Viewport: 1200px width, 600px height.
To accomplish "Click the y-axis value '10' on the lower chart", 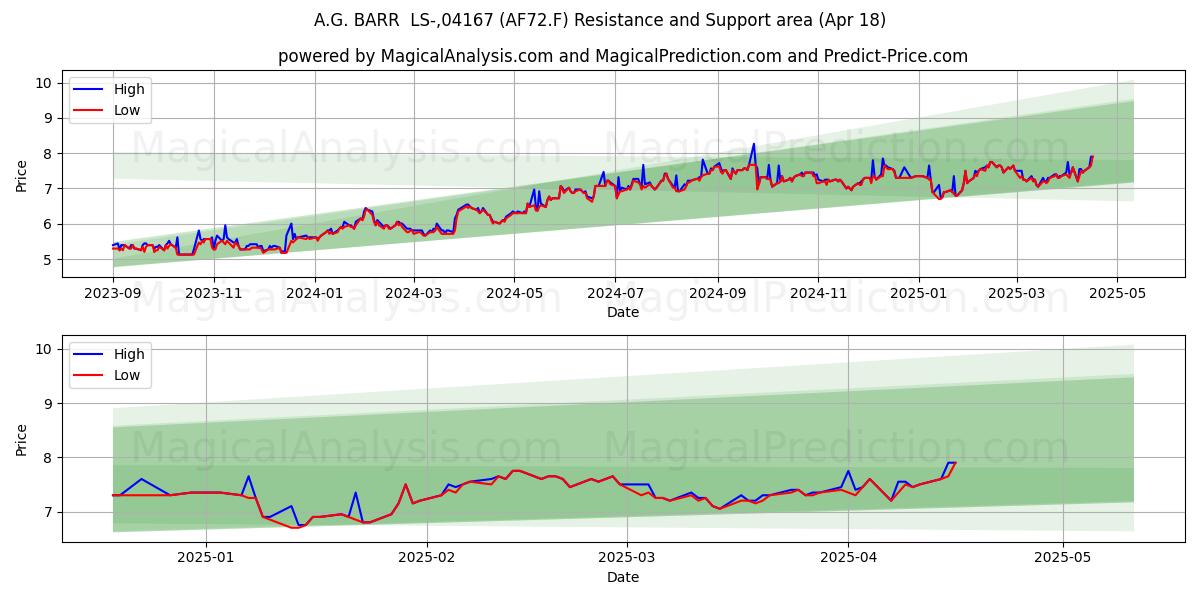I will pos(44,349).
